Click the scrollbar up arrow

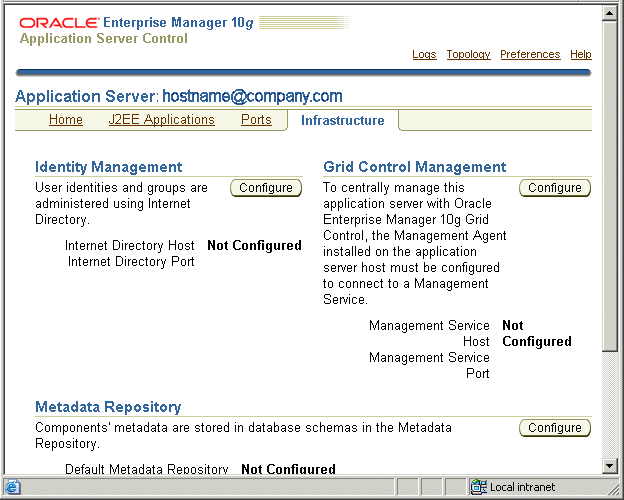coord(609,14)
